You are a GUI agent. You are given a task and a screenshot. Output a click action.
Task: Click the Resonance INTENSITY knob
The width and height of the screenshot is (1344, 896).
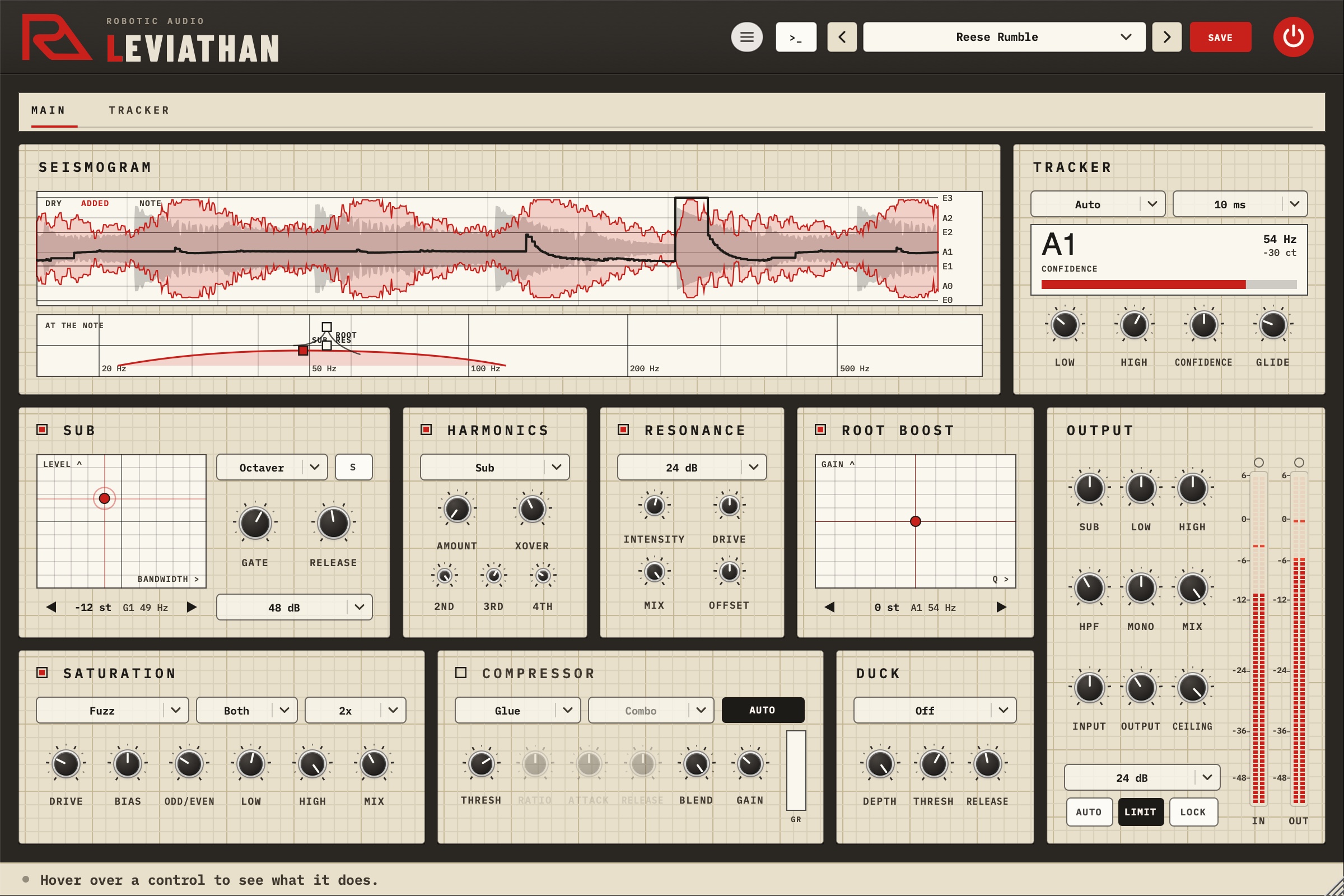pos(654,505)
